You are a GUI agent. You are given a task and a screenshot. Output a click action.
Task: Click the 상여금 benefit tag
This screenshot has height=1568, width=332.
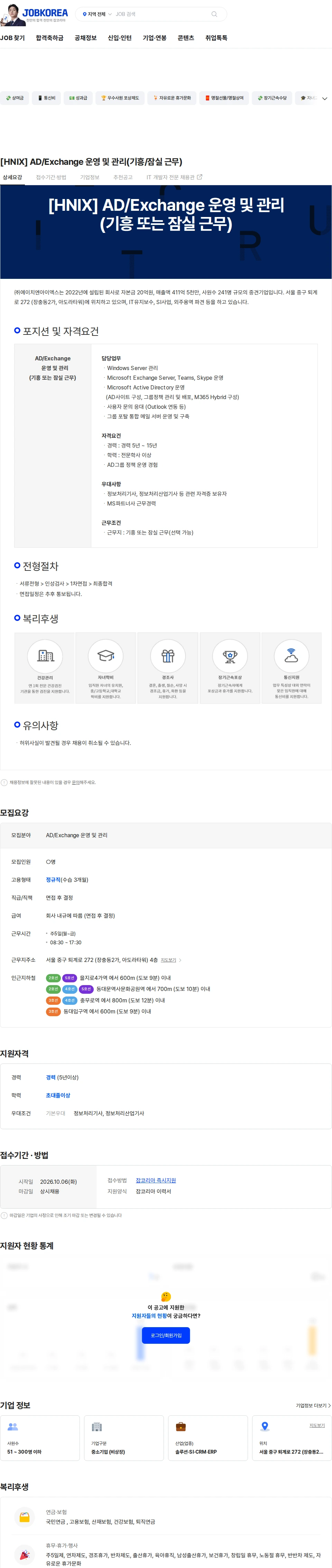tap(15, 98)
